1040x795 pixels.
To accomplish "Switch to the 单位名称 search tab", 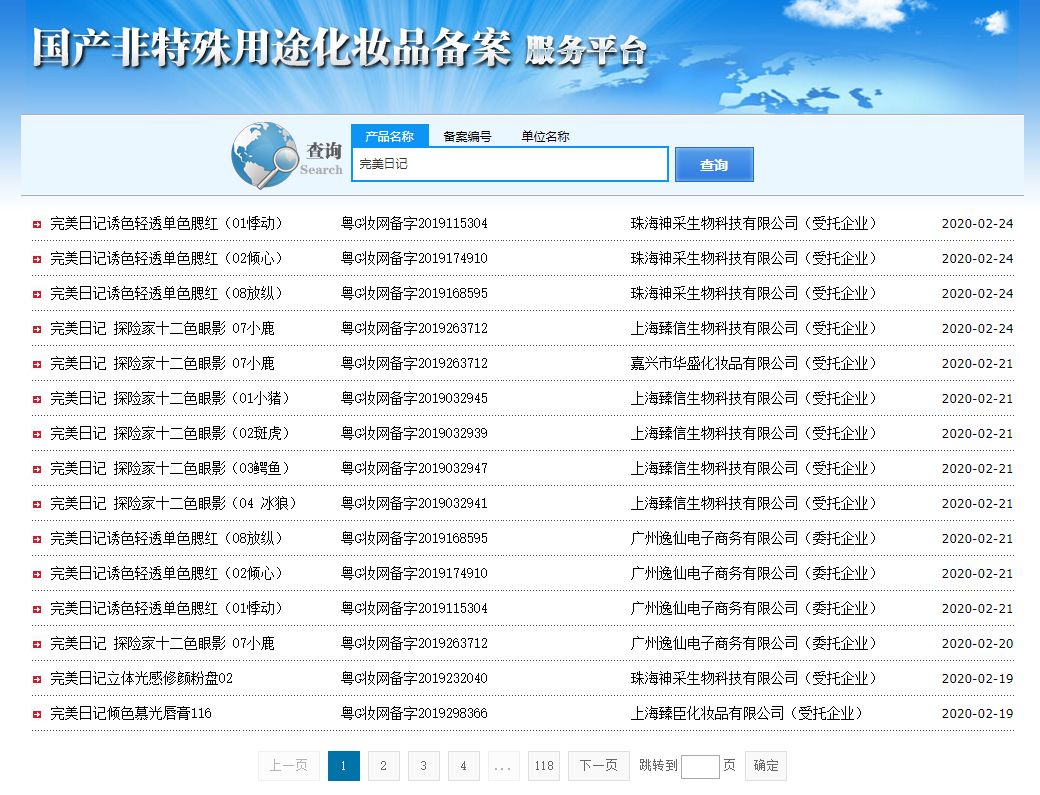I will [x=544, y=136].
